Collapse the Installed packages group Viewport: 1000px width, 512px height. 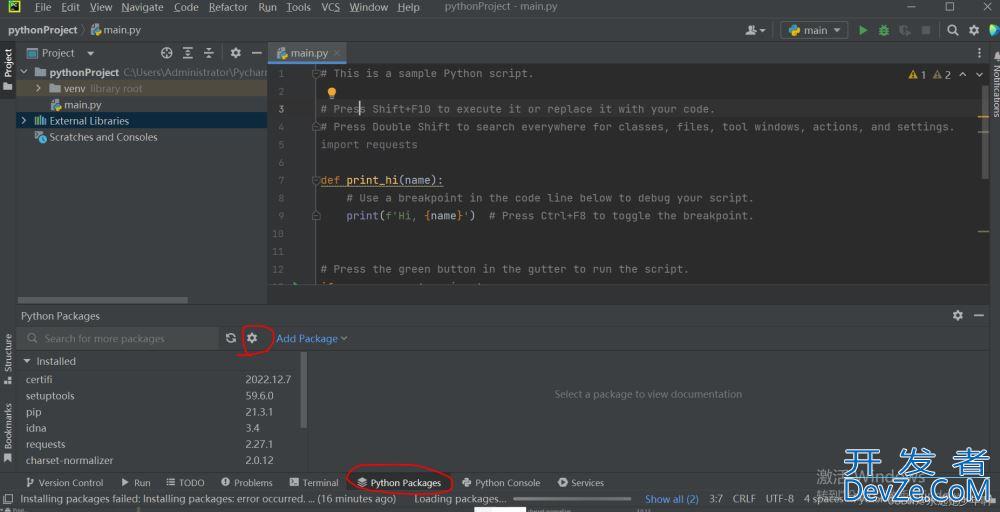(27, 361)
